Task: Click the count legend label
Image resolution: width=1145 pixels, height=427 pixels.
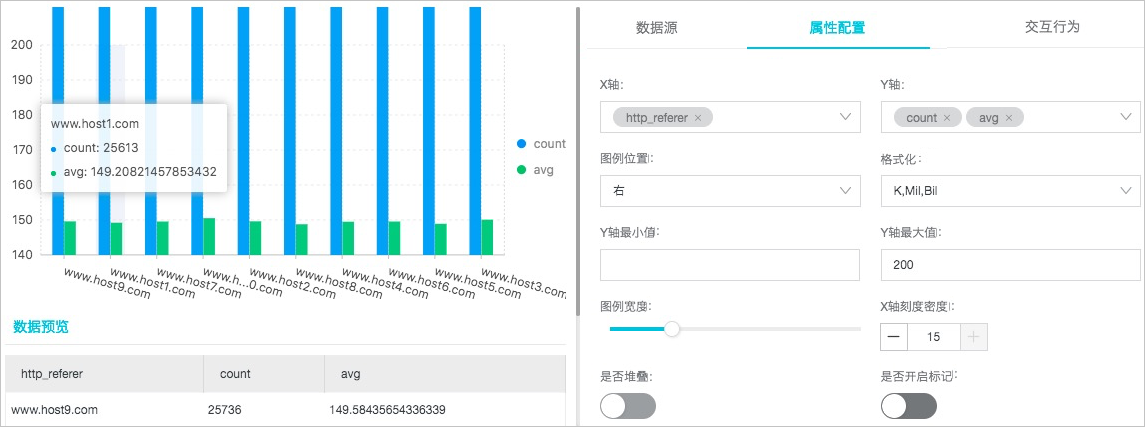Action: pos(549,144)
